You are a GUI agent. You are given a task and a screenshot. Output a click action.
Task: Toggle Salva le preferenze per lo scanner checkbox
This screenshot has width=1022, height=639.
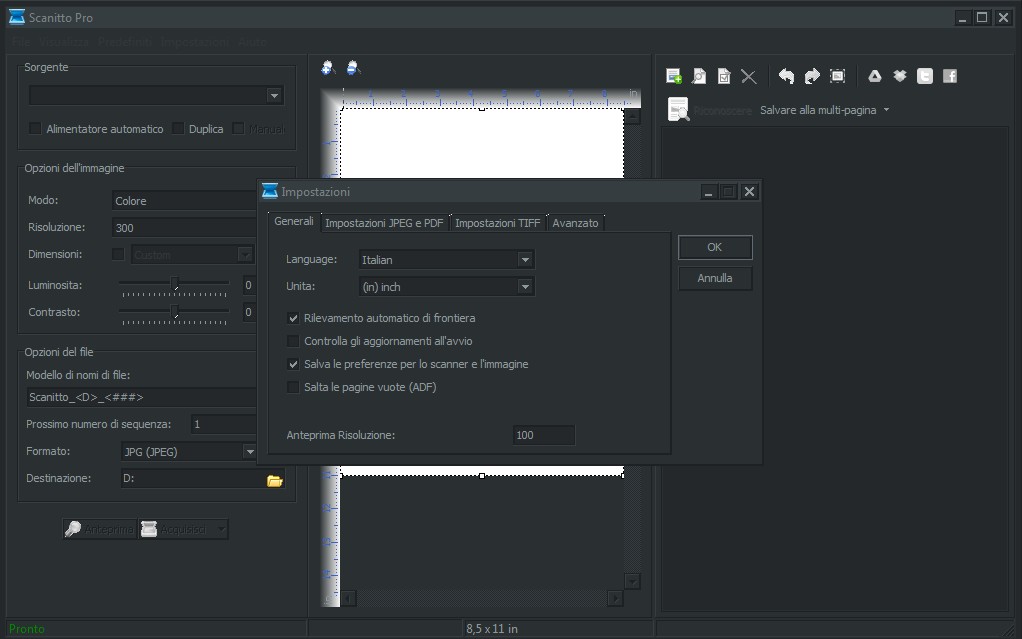pos(293,364)
